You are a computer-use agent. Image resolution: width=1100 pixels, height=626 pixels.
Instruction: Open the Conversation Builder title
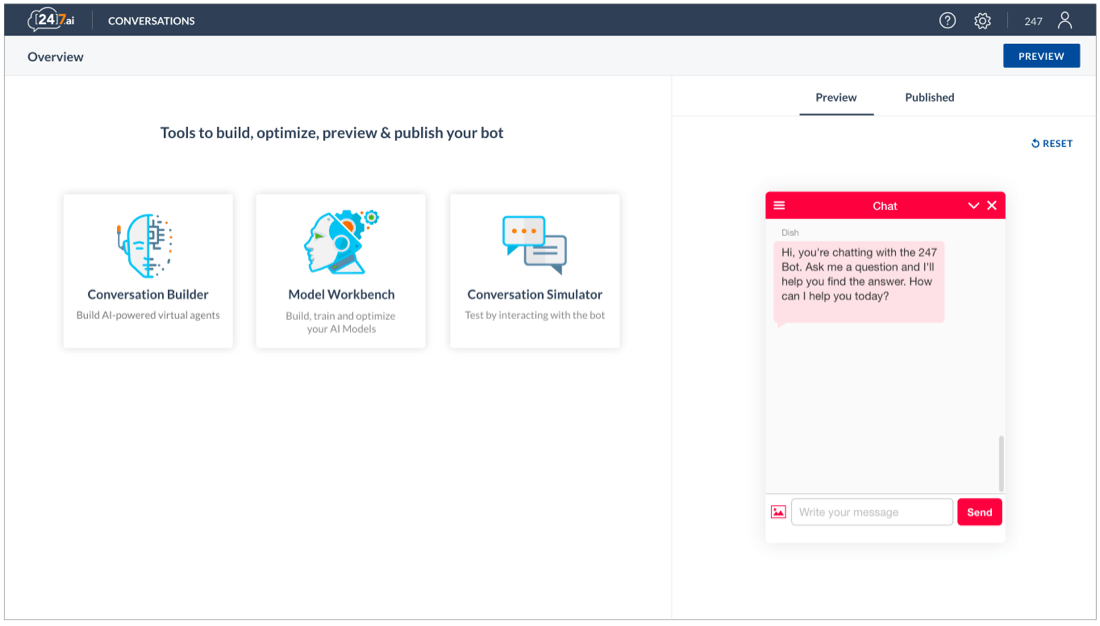pyautogui.click(x=148, y=295)
